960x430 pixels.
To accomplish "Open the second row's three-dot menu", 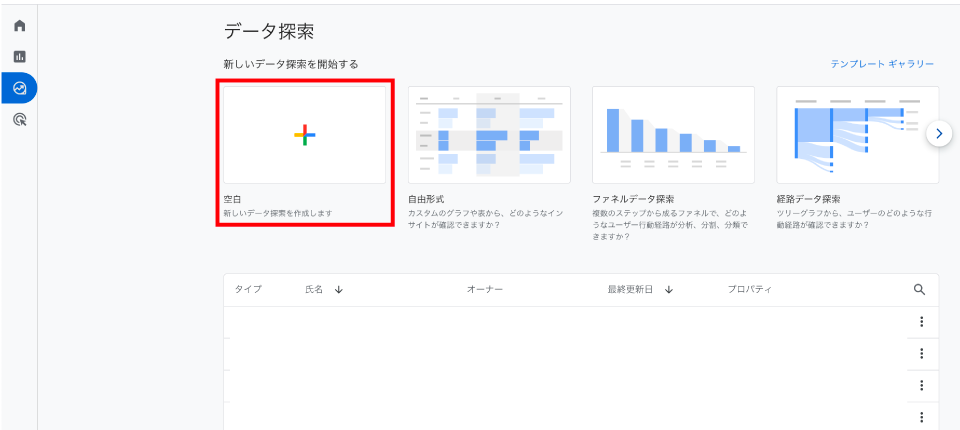I will [921, 354].
